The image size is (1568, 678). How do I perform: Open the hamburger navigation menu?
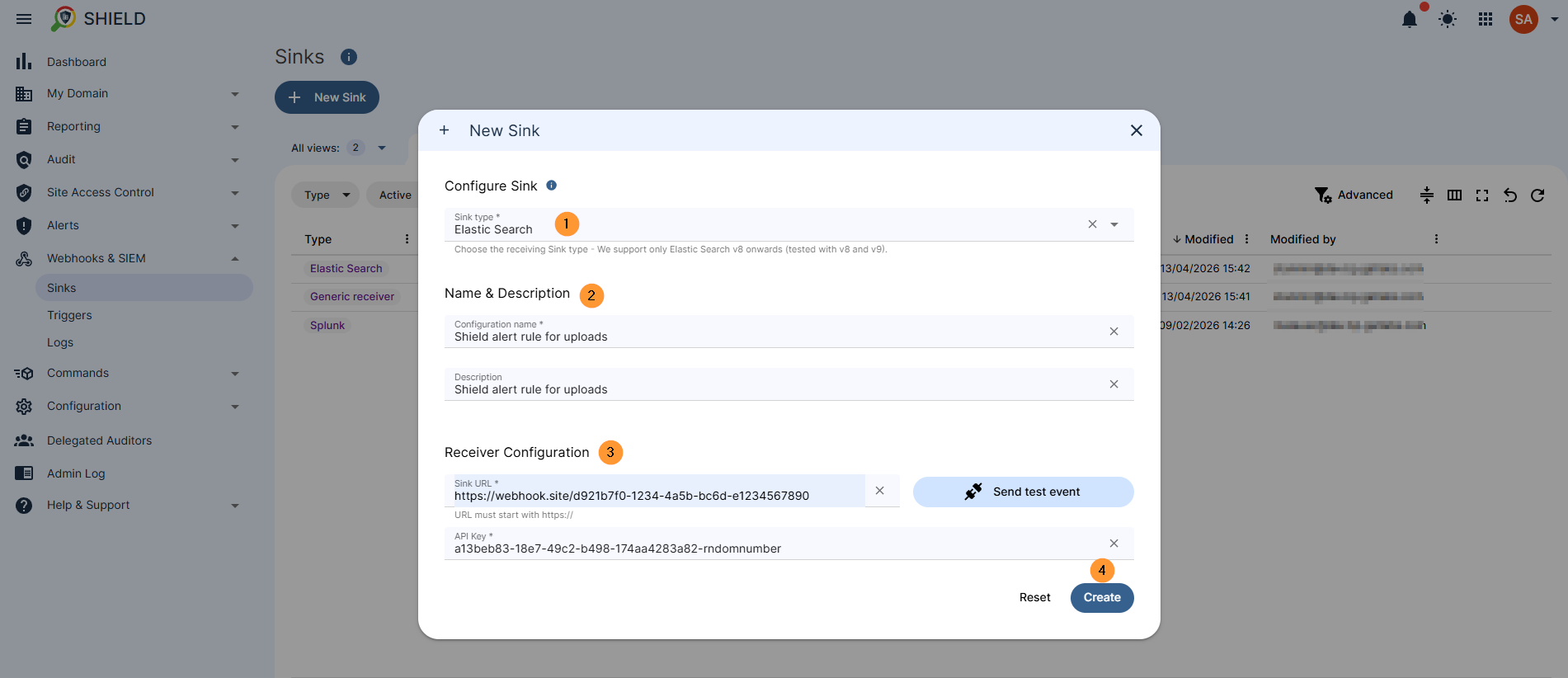point(24,19)
